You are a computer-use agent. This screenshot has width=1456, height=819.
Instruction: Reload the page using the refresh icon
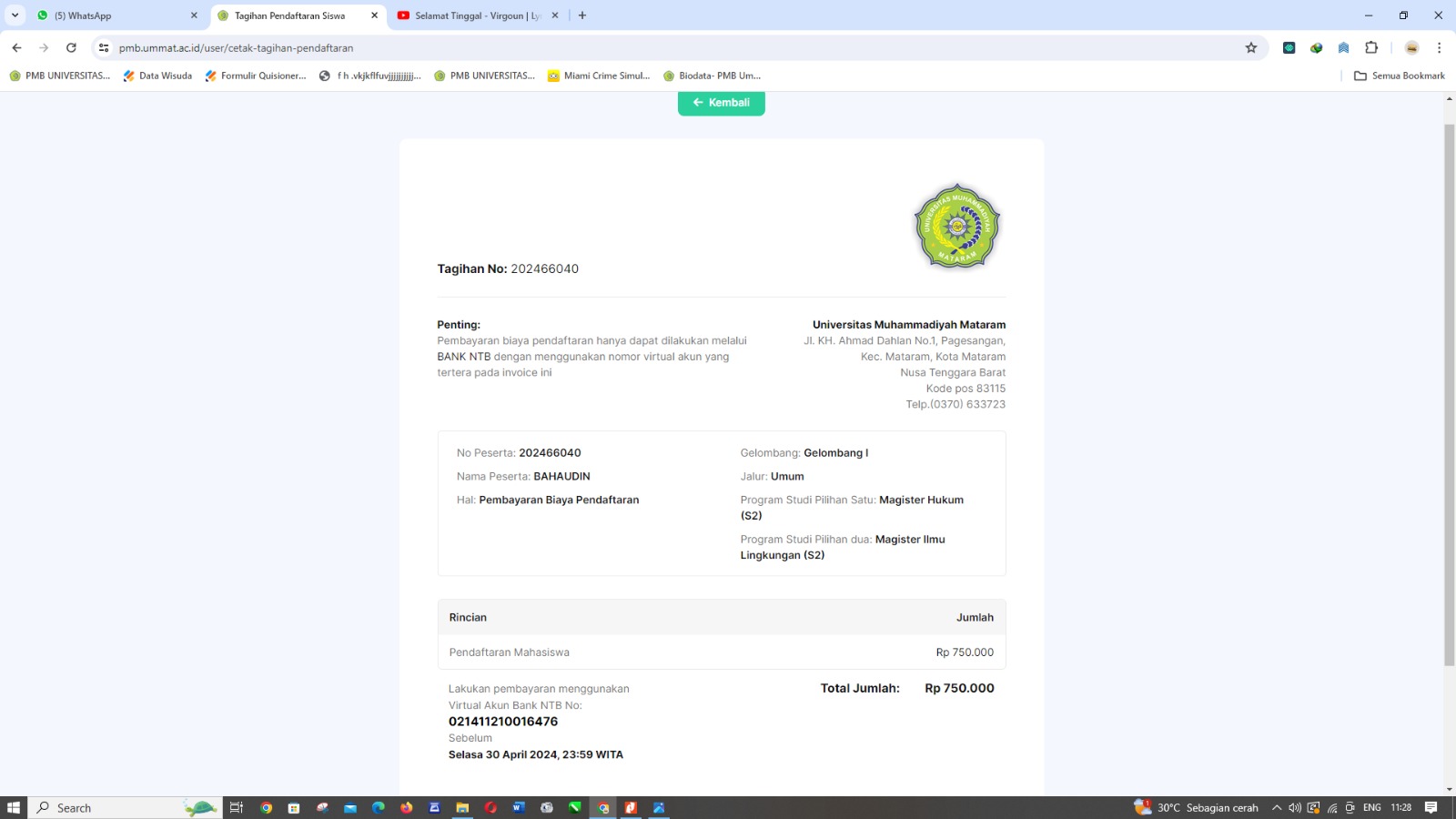(x=71, y=48)
